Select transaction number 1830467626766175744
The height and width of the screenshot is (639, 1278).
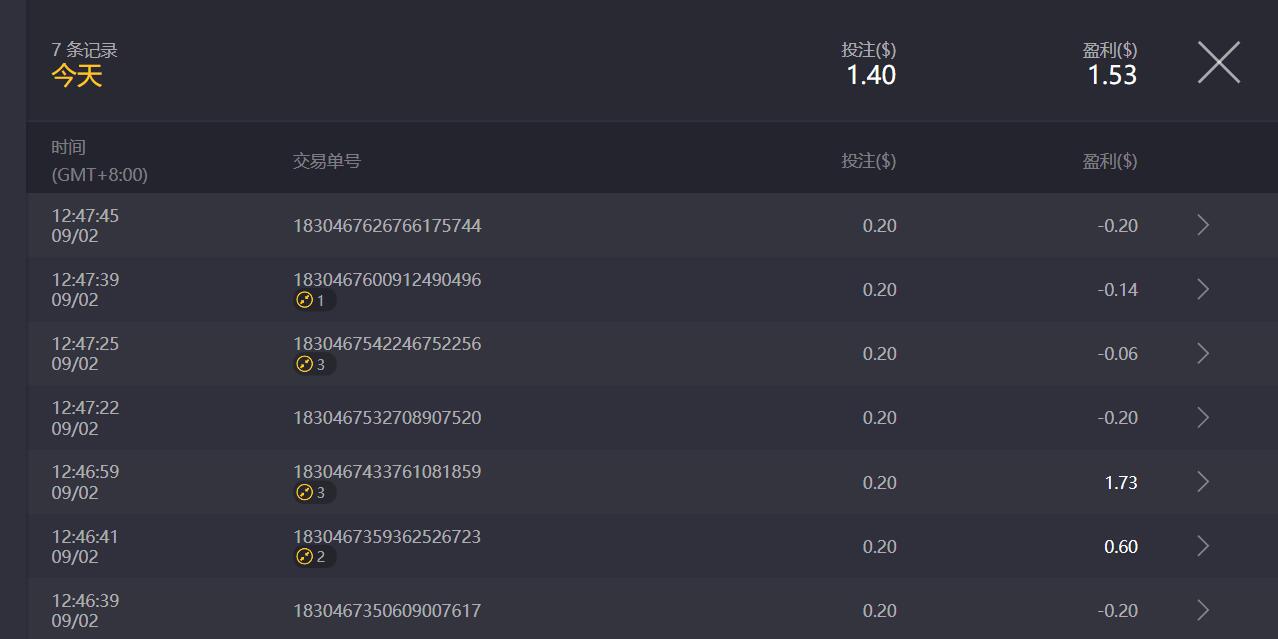[387, 226]
